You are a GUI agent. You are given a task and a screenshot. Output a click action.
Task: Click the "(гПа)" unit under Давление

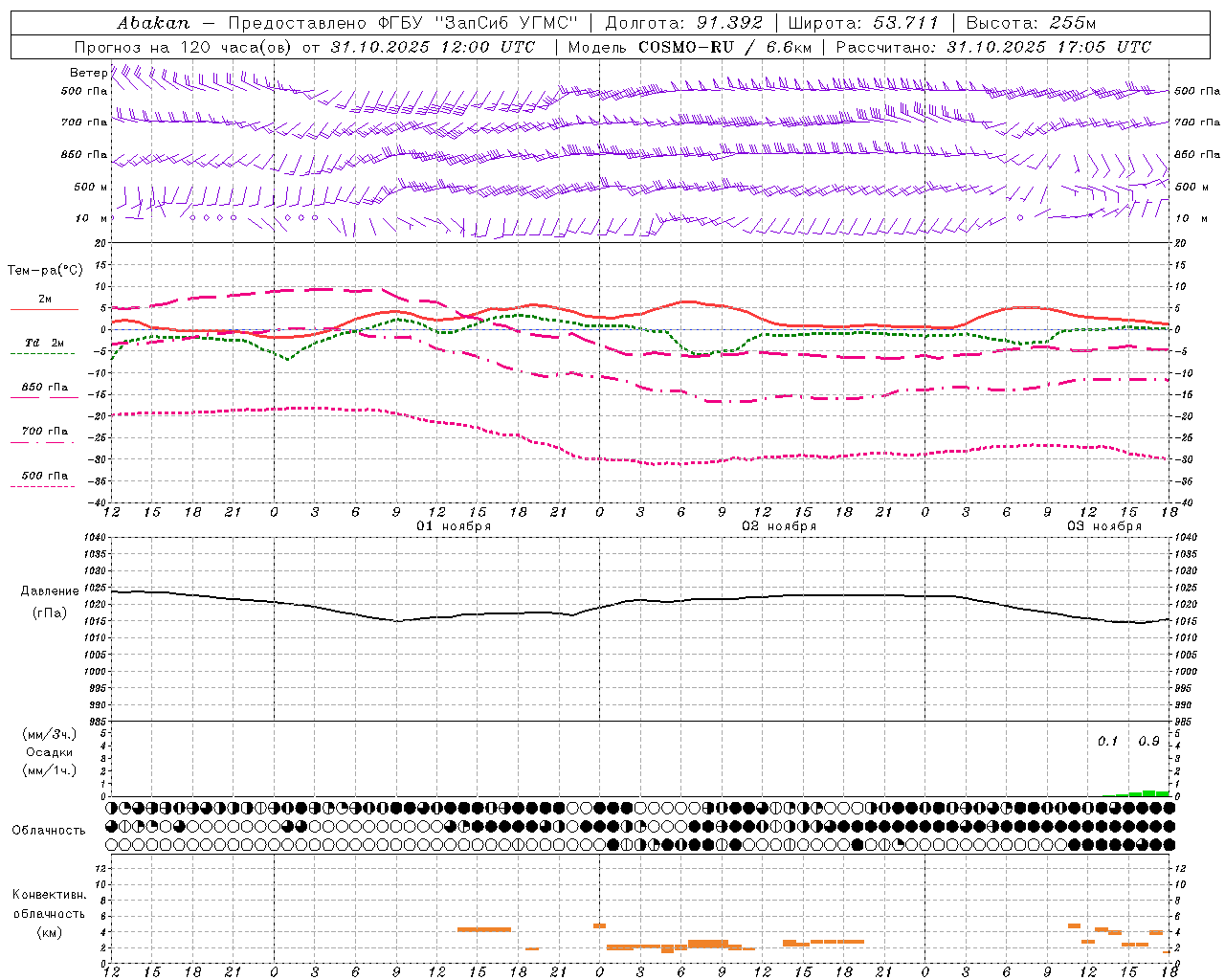point(50,613)
